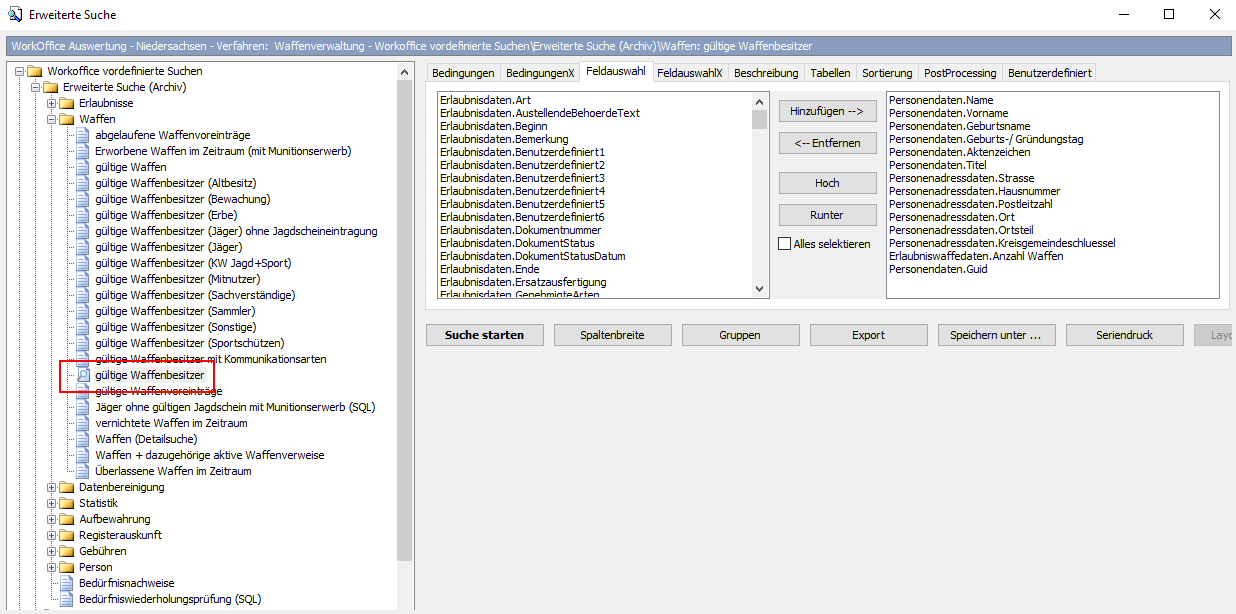Screen dimensions: 1236x614
Task: Click the document icon beside 'Waffen (Detailsuche)'
Action: coord(83,439)
